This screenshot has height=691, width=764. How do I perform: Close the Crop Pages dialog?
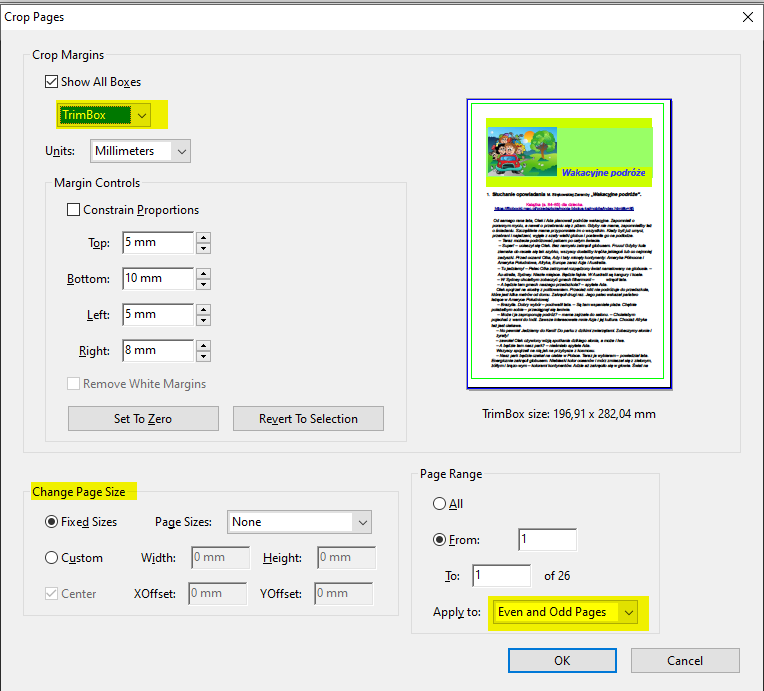click(747, 17)
